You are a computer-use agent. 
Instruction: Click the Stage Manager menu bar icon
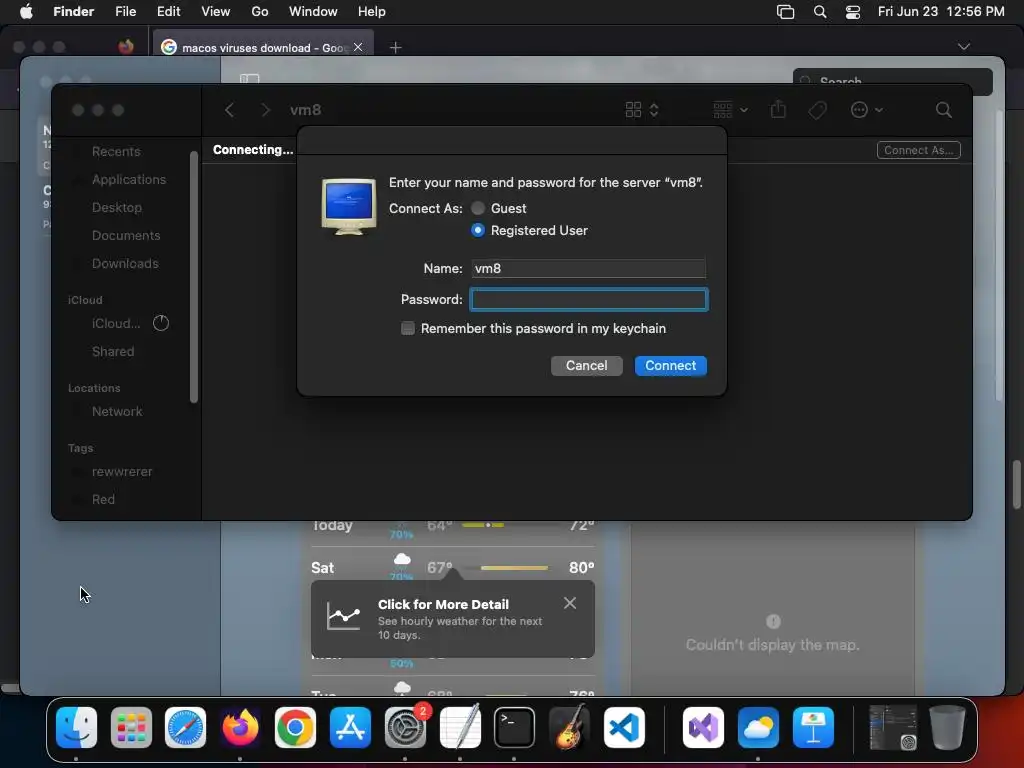[785, 12]
